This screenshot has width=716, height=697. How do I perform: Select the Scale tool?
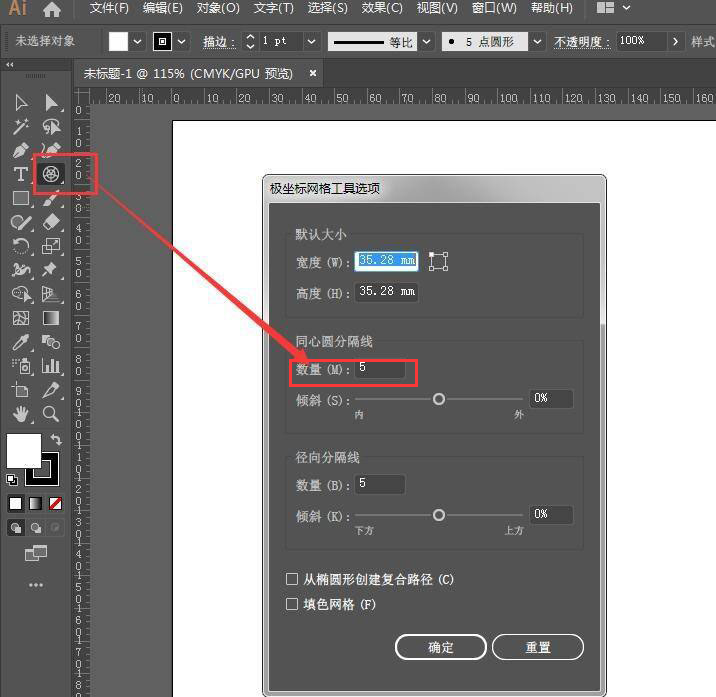tap(51, 246)
